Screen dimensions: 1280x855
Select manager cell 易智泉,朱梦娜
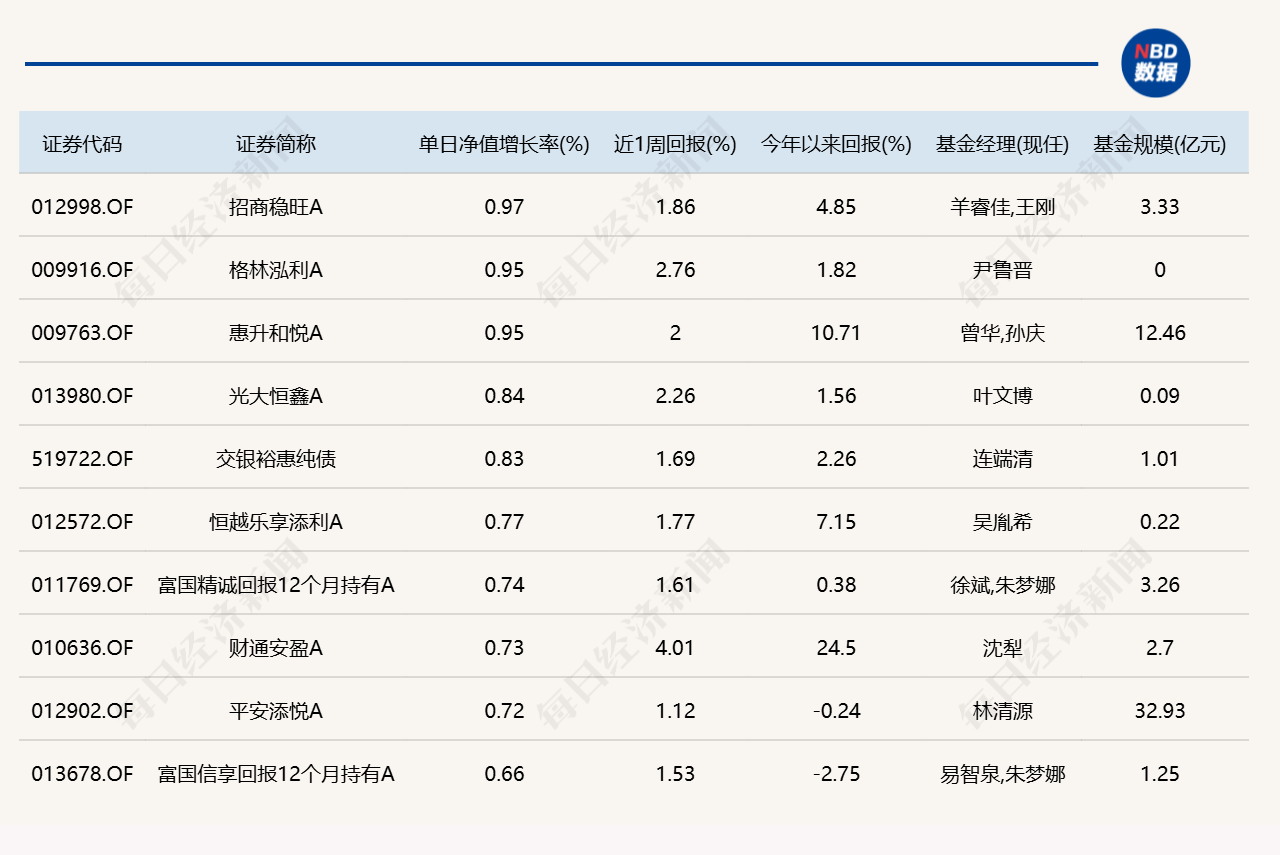coord(1003,774)
